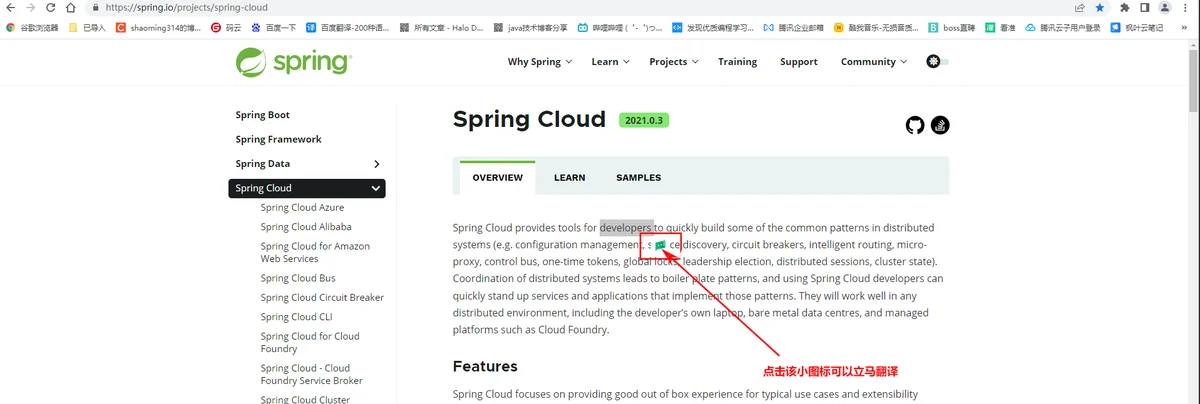Open the 看准 bookmark
This screenshot has height=404, width=1200.
click(999, 28)
